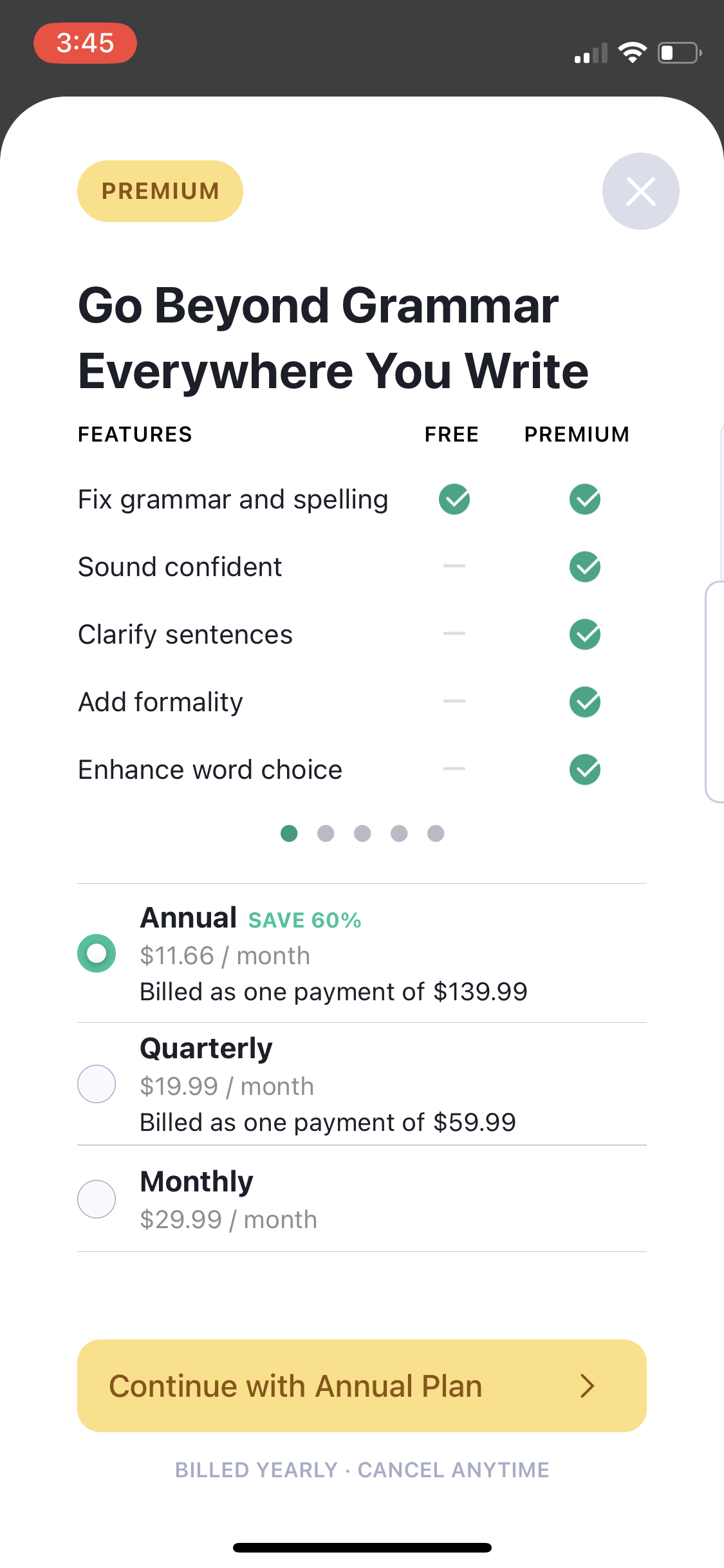Select the Monthly plan radio button
Viewport: 724px width, 1568px height.
pos(96,1199)
